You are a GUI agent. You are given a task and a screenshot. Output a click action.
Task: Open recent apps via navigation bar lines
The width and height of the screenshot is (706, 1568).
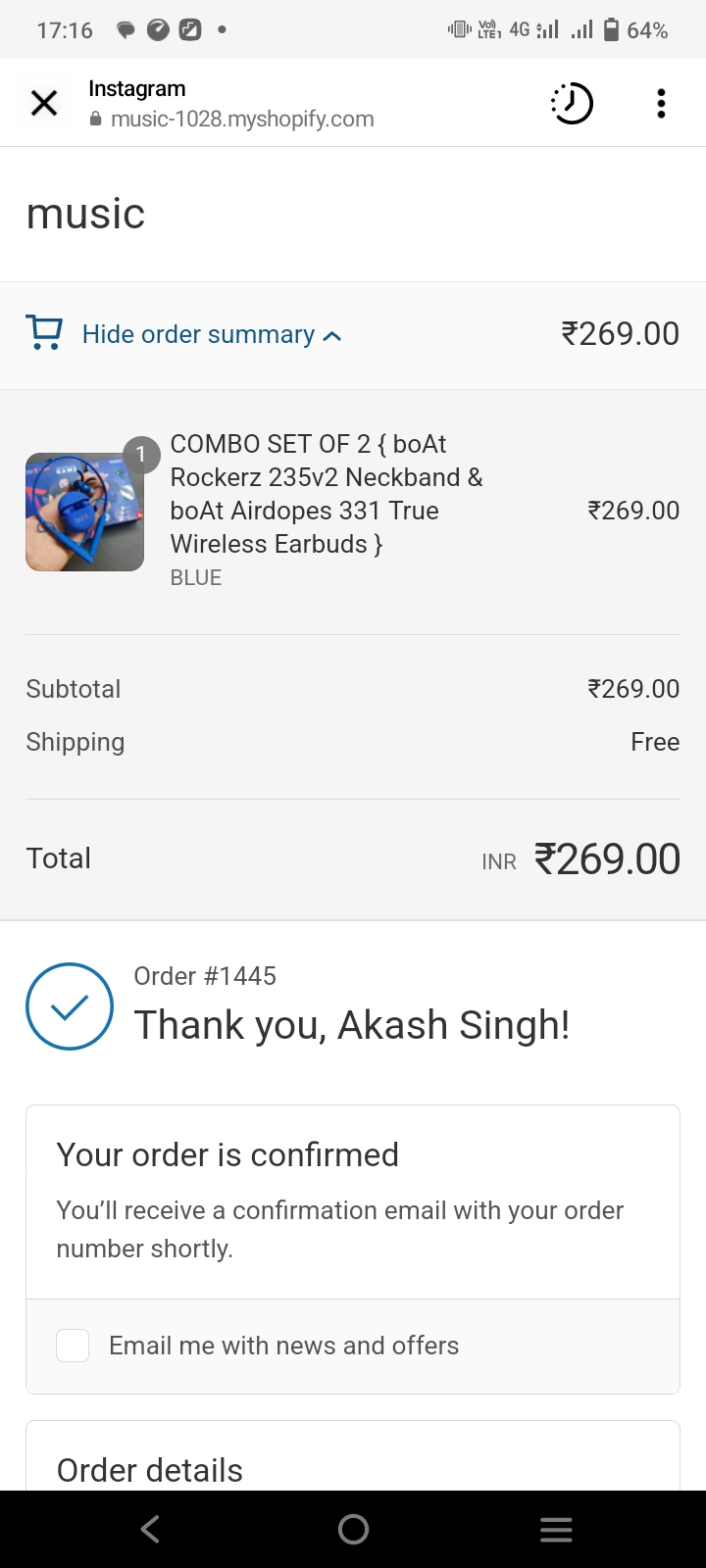point(556,1529)
